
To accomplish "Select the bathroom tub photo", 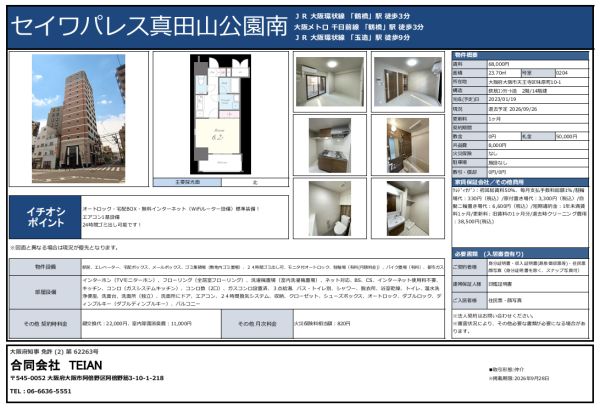I will tap(408, 145).
